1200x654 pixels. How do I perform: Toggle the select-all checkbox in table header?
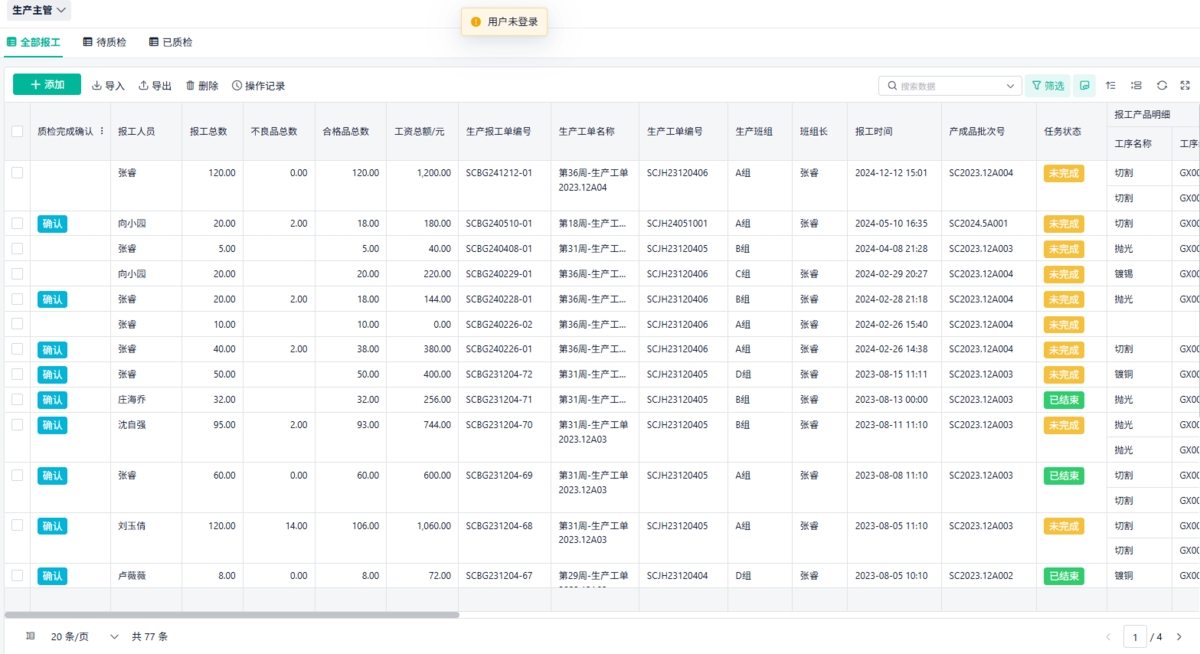tap(17, 131)
